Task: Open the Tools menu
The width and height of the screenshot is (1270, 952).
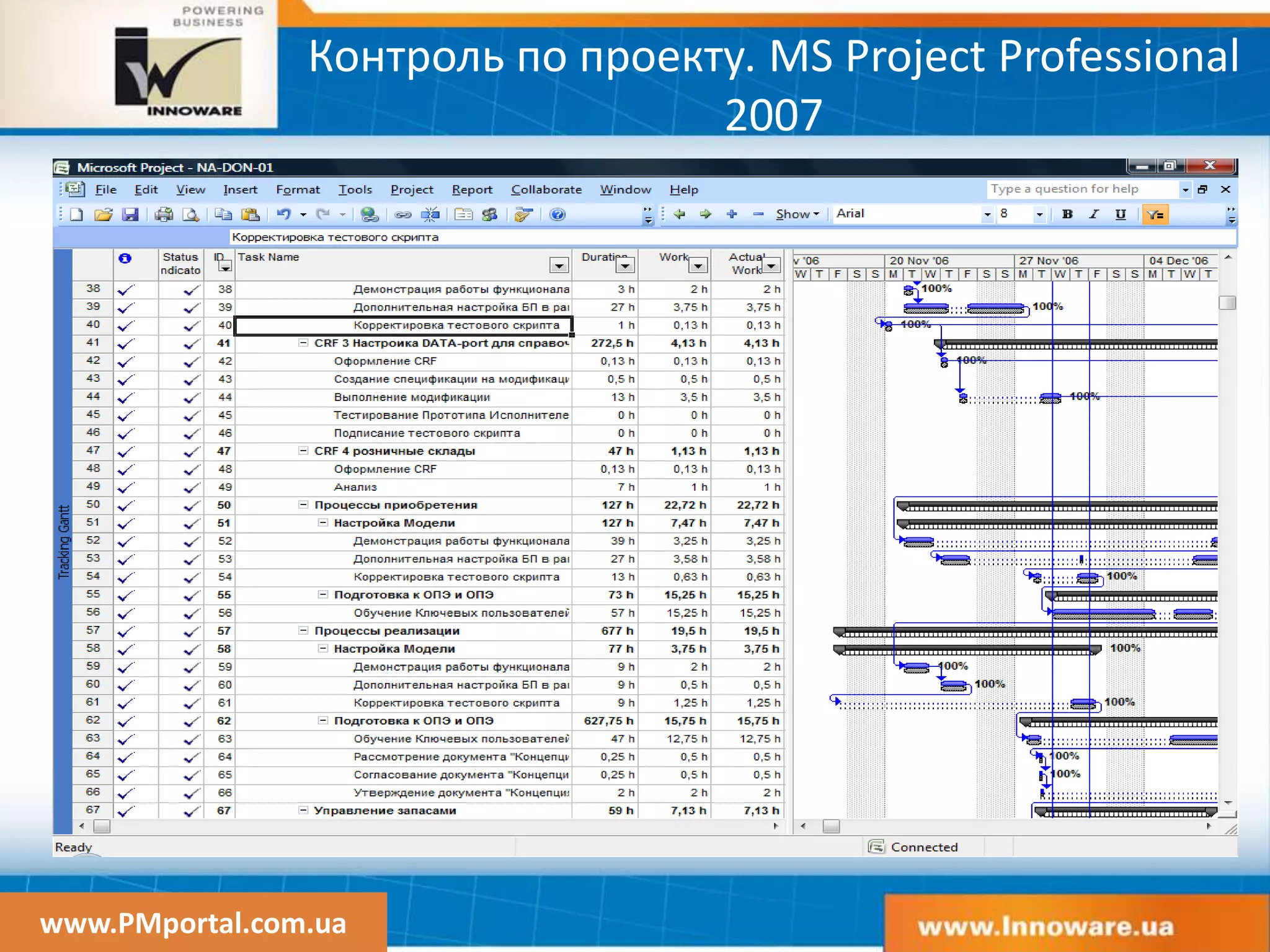Action: tap(355, 189)
